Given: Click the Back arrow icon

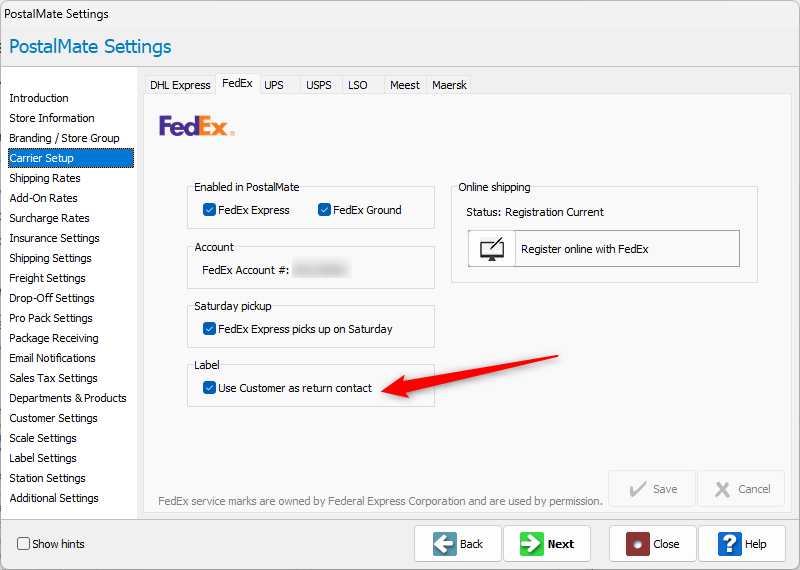Looking at the screenshot, I should pos(444,544).
